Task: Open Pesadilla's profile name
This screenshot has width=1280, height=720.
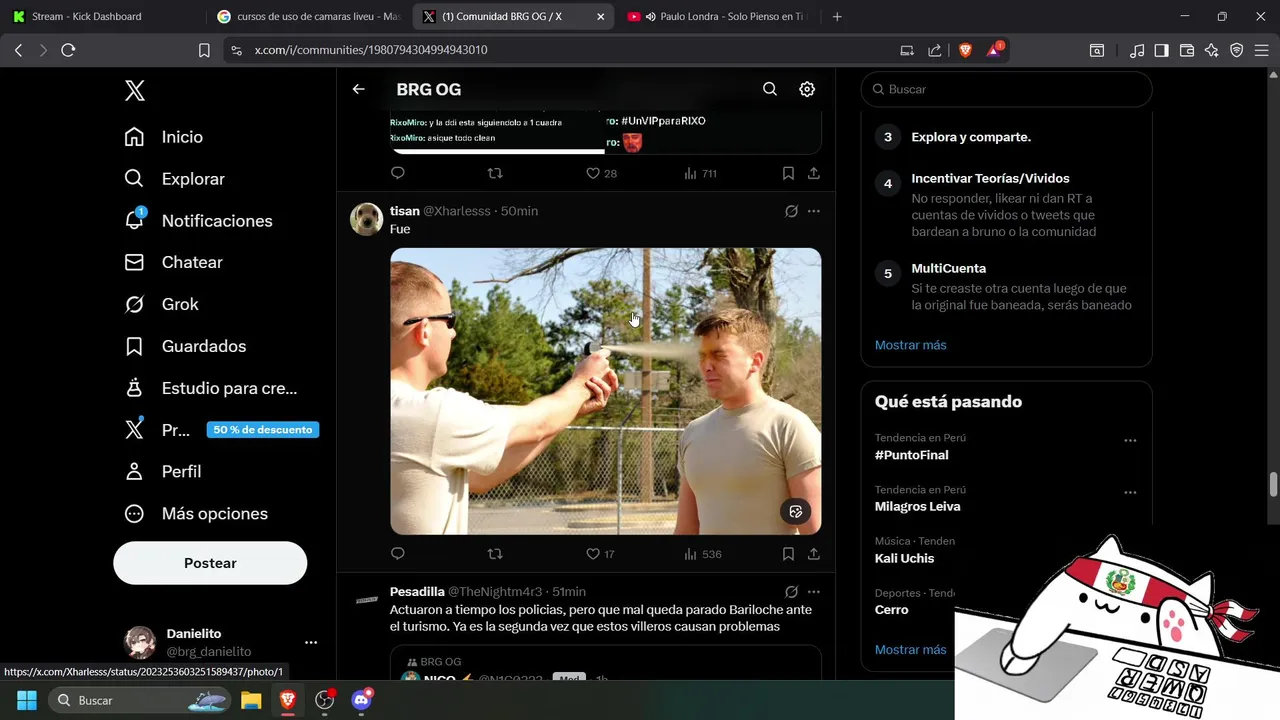Action: pos(417,592)
